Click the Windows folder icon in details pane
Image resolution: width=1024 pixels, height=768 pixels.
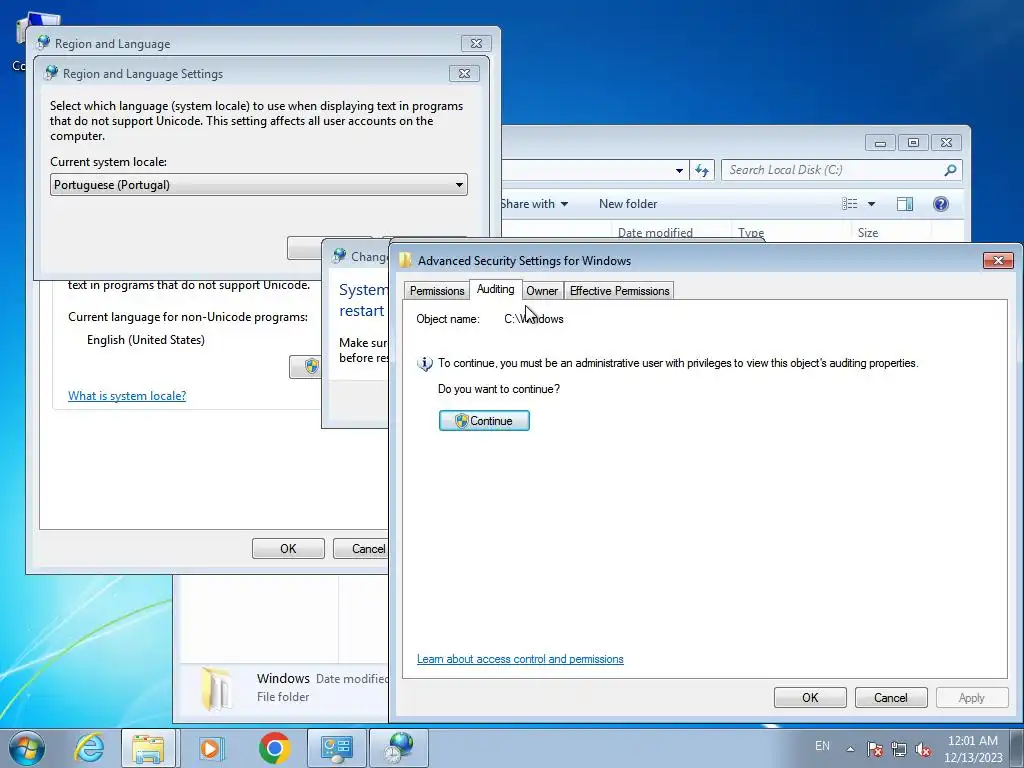[216, 688]
